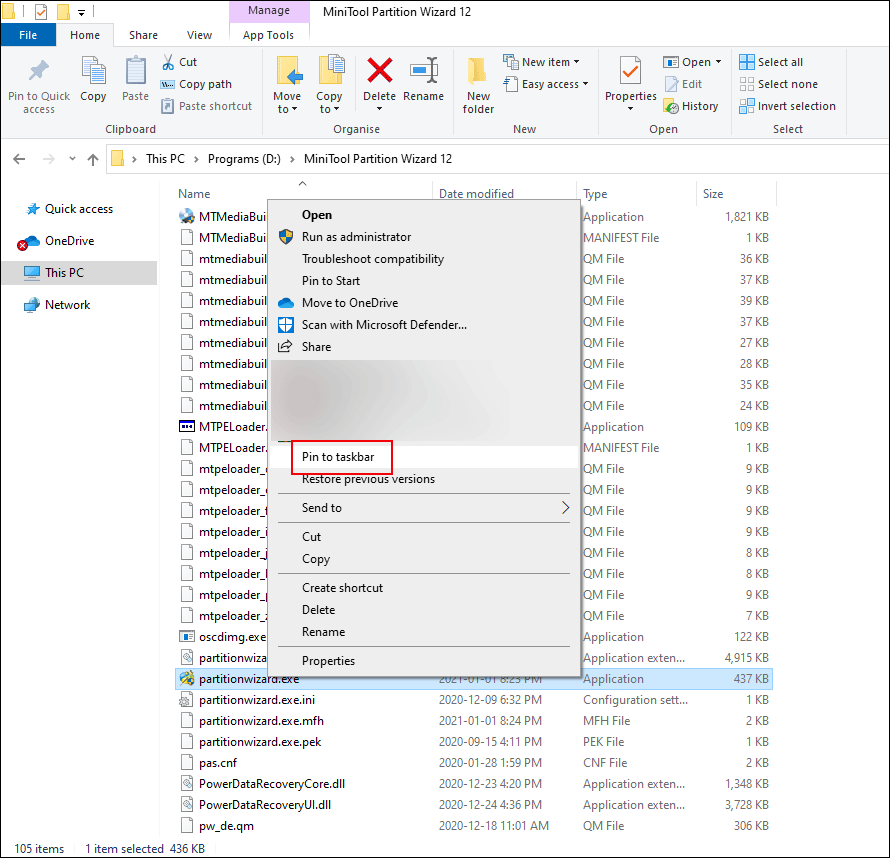The image size is (890, 858).
Task: Click Create shortcut in context menu
Action: click(x=342, y=588)
